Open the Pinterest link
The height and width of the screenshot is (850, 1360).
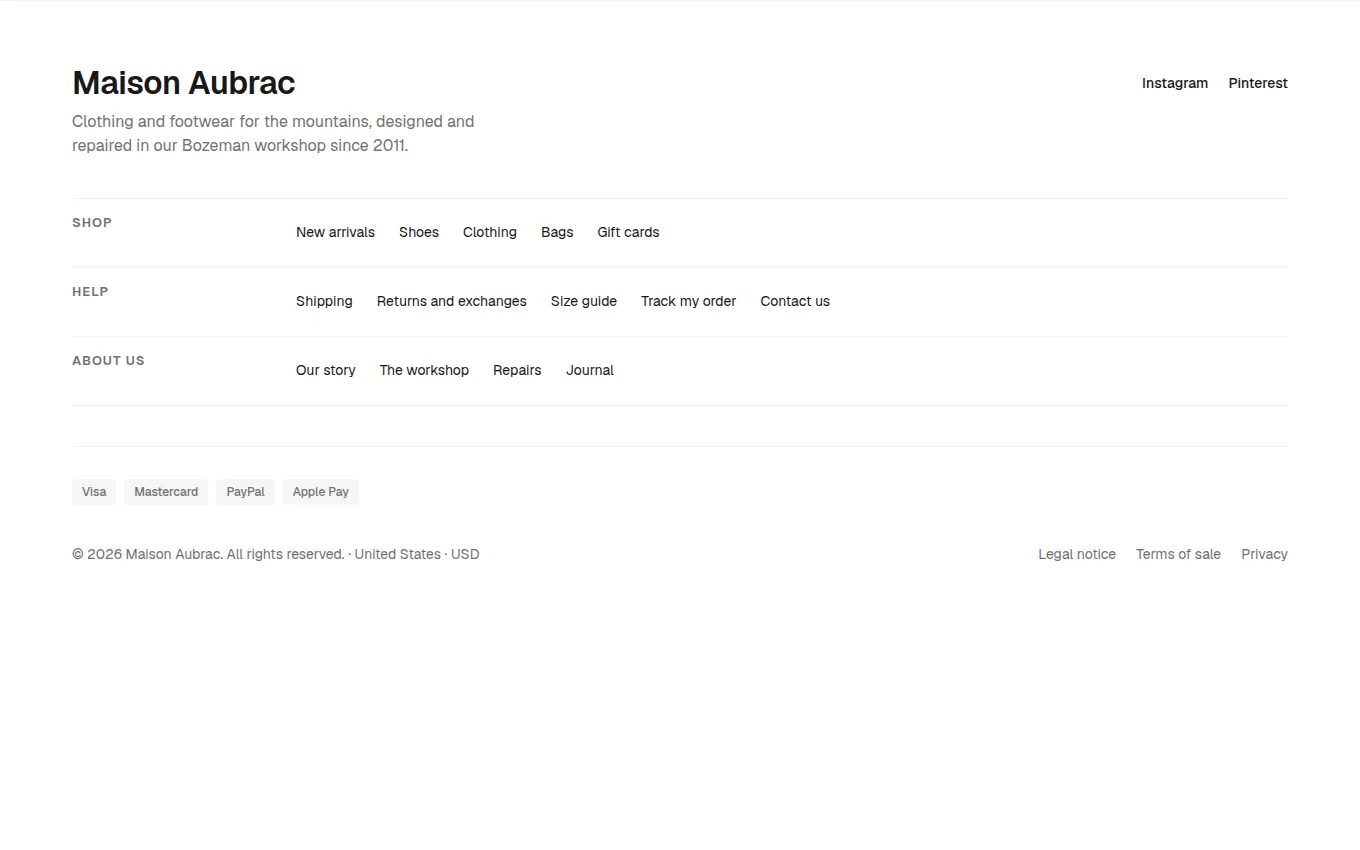tap(1258, 83)
